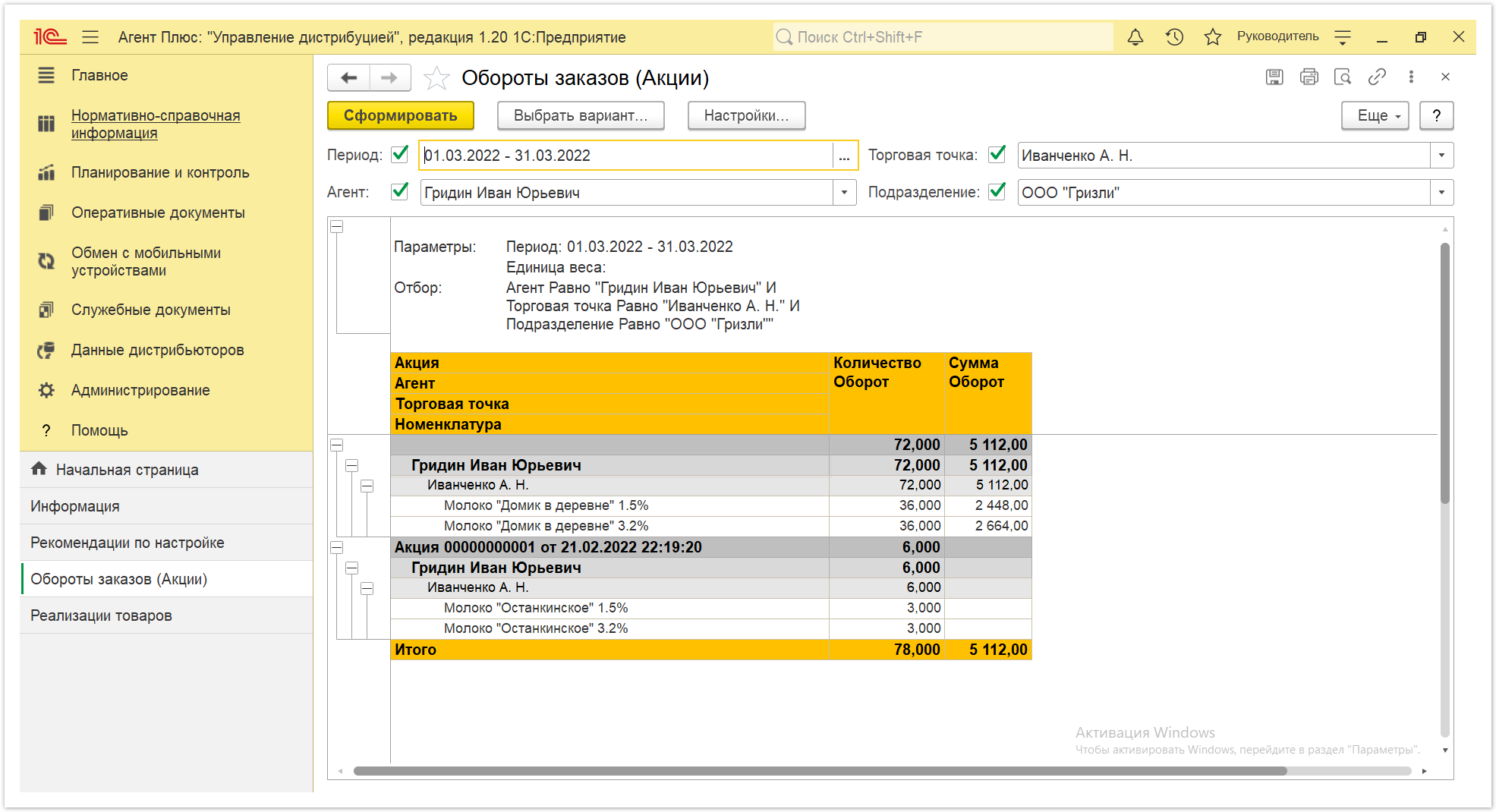The height and width of the screenshot is (812, 1496).
Task: Toggle the Период checkbox
Action: [x=400, y=154]
